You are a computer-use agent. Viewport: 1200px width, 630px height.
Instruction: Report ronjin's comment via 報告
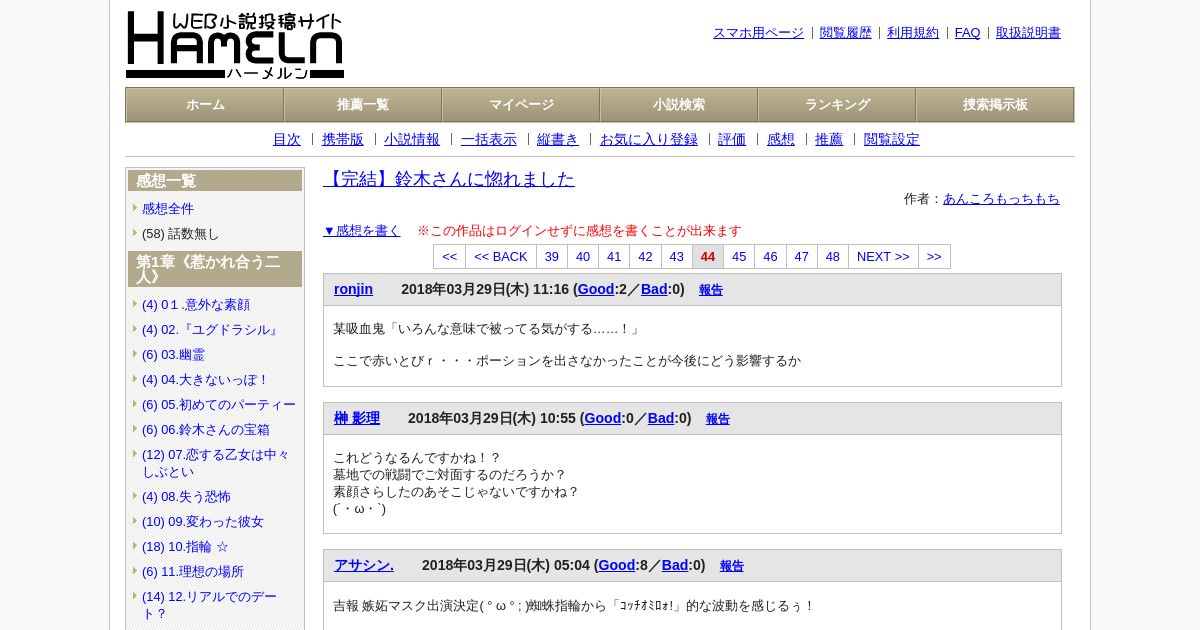(x=711, y=291)
